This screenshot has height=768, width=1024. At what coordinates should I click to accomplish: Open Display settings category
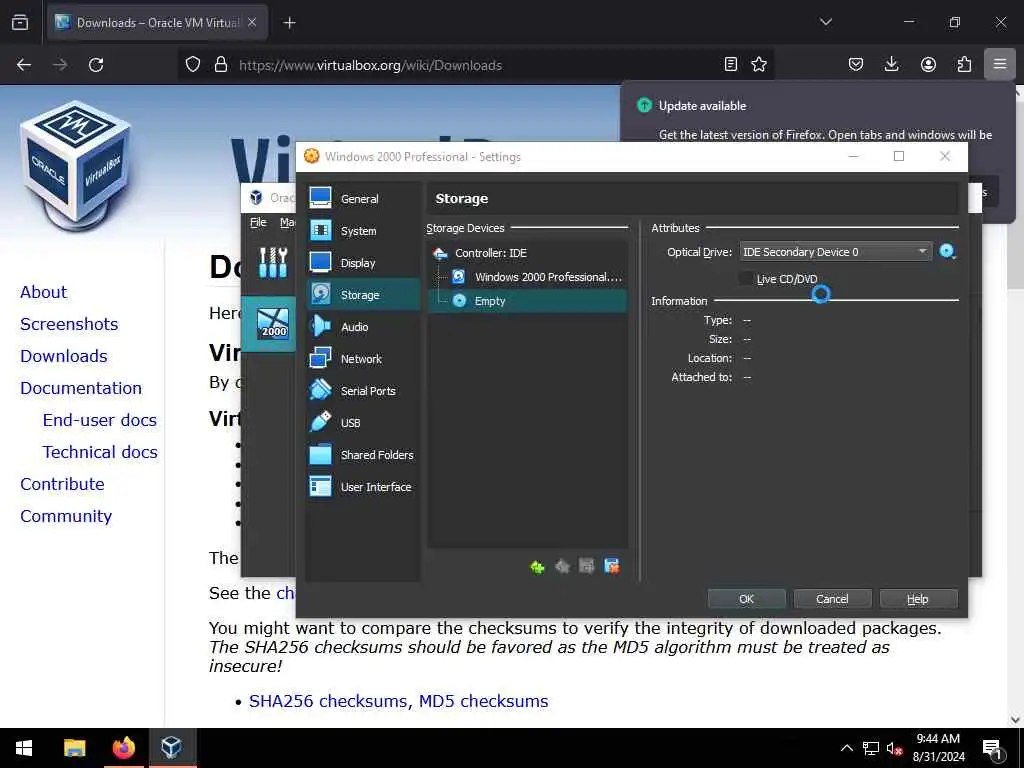point(362,263)
